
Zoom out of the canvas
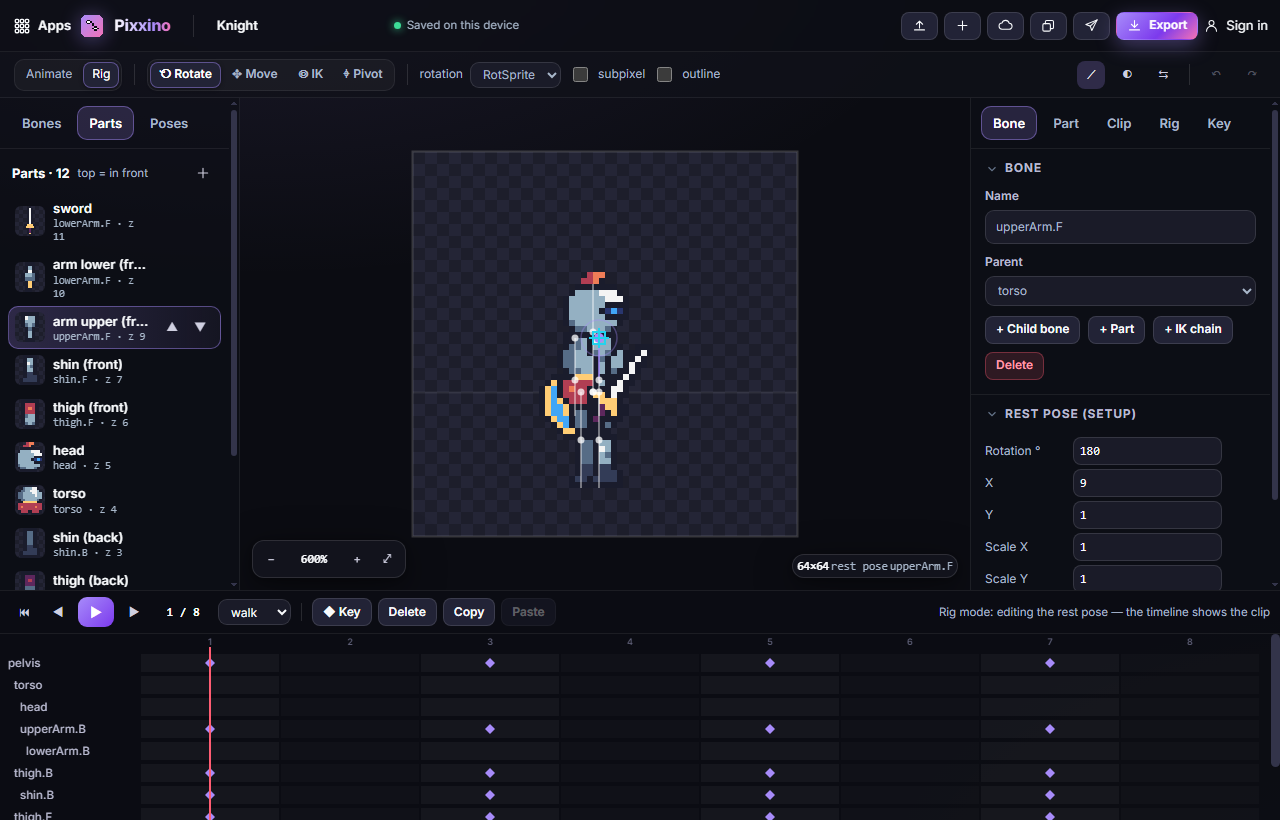click(x=271, y=559)
